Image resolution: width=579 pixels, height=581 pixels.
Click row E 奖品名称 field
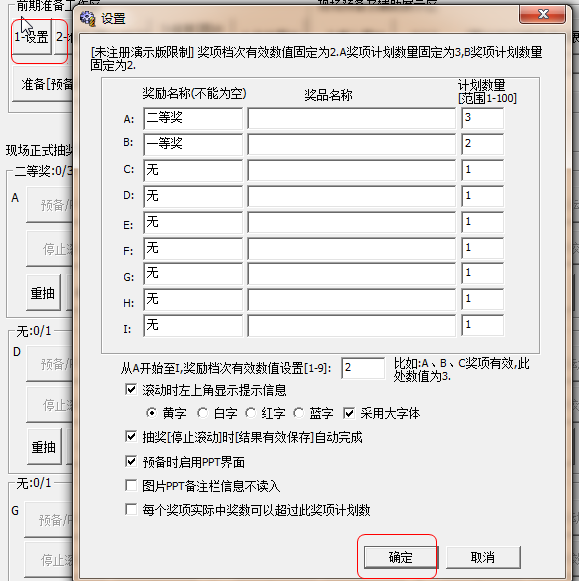pos(352,222)
